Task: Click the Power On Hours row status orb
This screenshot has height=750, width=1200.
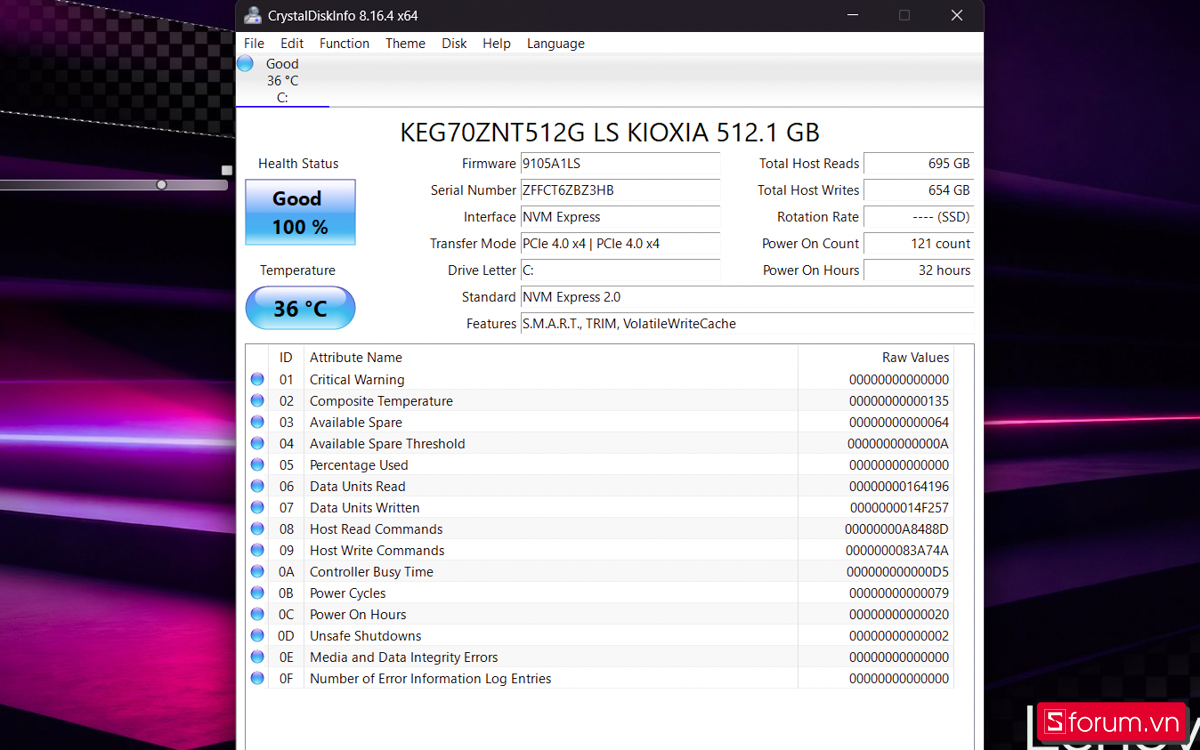Action: [x=257, y=614]
